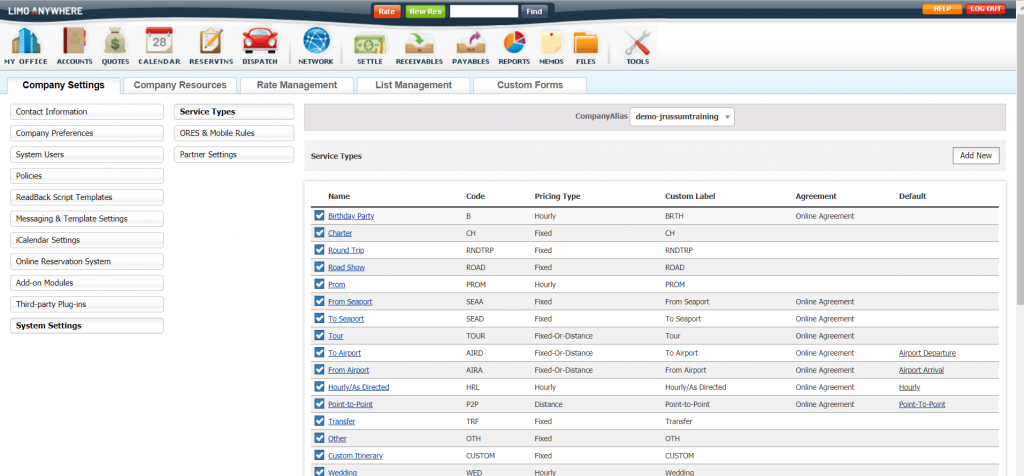
Task: Select Service Types submenu item
Action: (x=234, y=112)
